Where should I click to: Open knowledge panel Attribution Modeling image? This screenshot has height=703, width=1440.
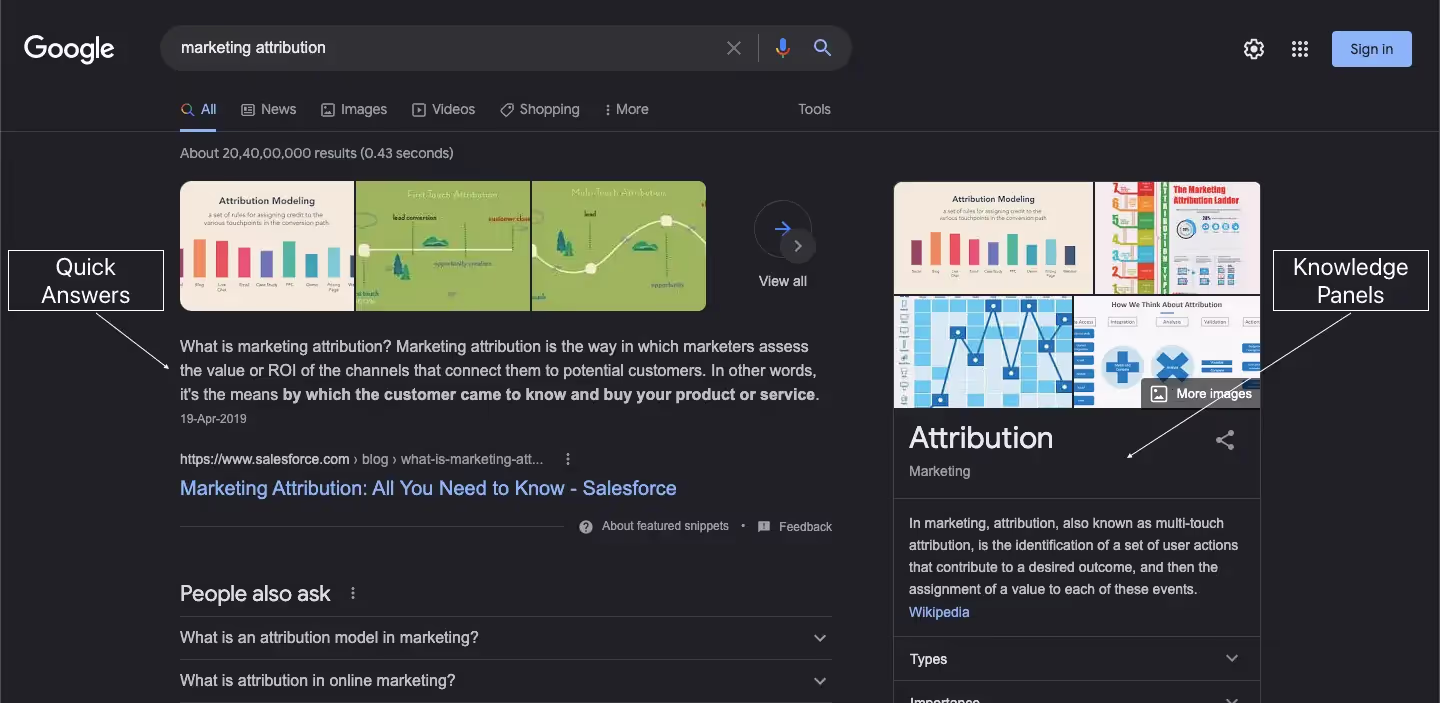click(x=993, y=238)
